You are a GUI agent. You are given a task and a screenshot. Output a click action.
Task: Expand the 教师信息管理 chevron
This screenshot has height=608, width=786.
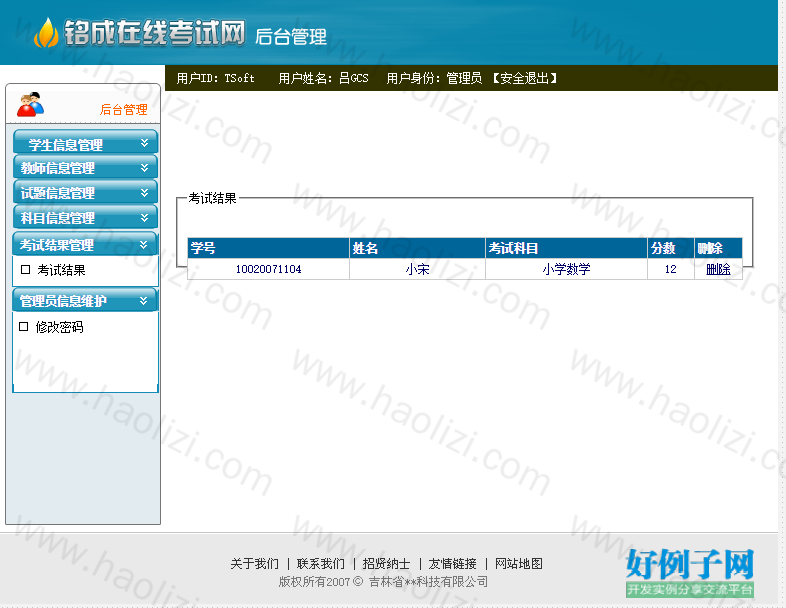tap(144, 167)
